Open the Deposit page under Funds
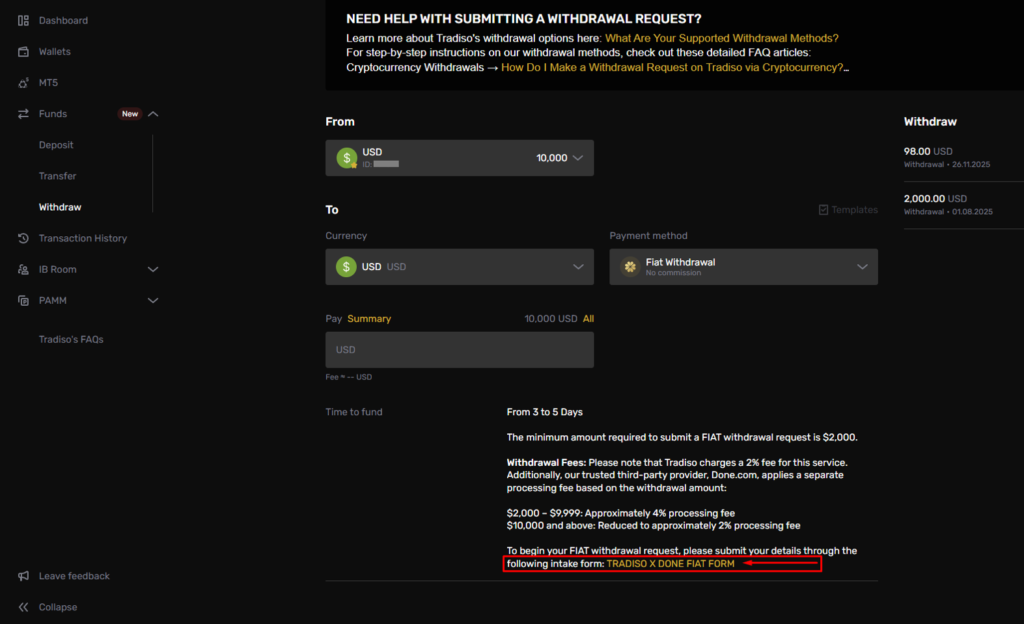The width and height of the screenshot is (1024, 624). [56, 145]
